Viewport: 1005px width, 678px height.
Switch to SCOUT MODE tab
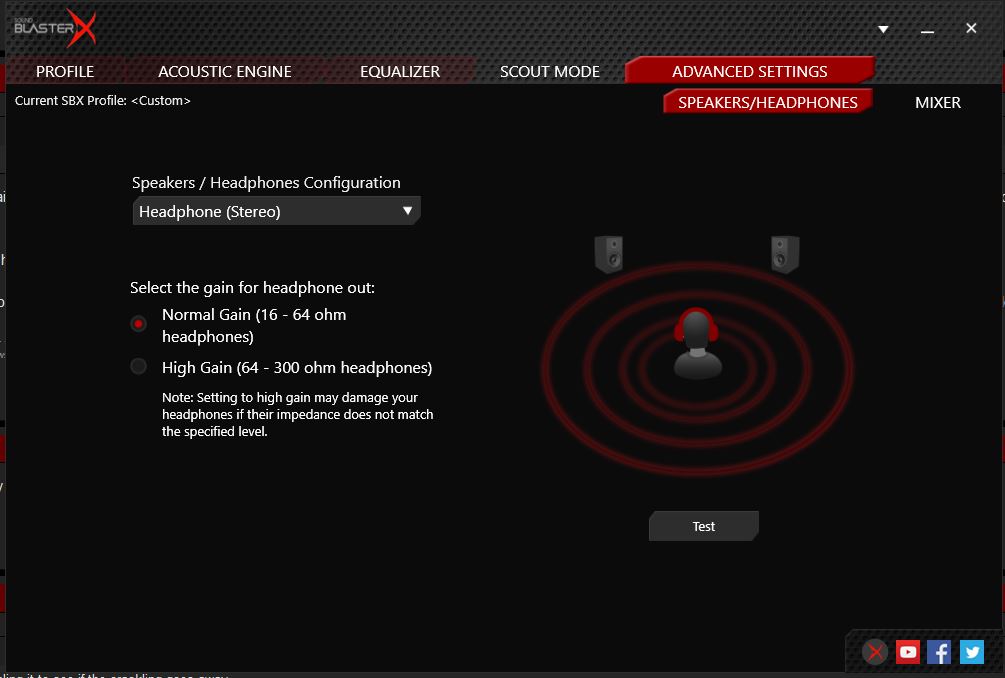tap(550, 71)
